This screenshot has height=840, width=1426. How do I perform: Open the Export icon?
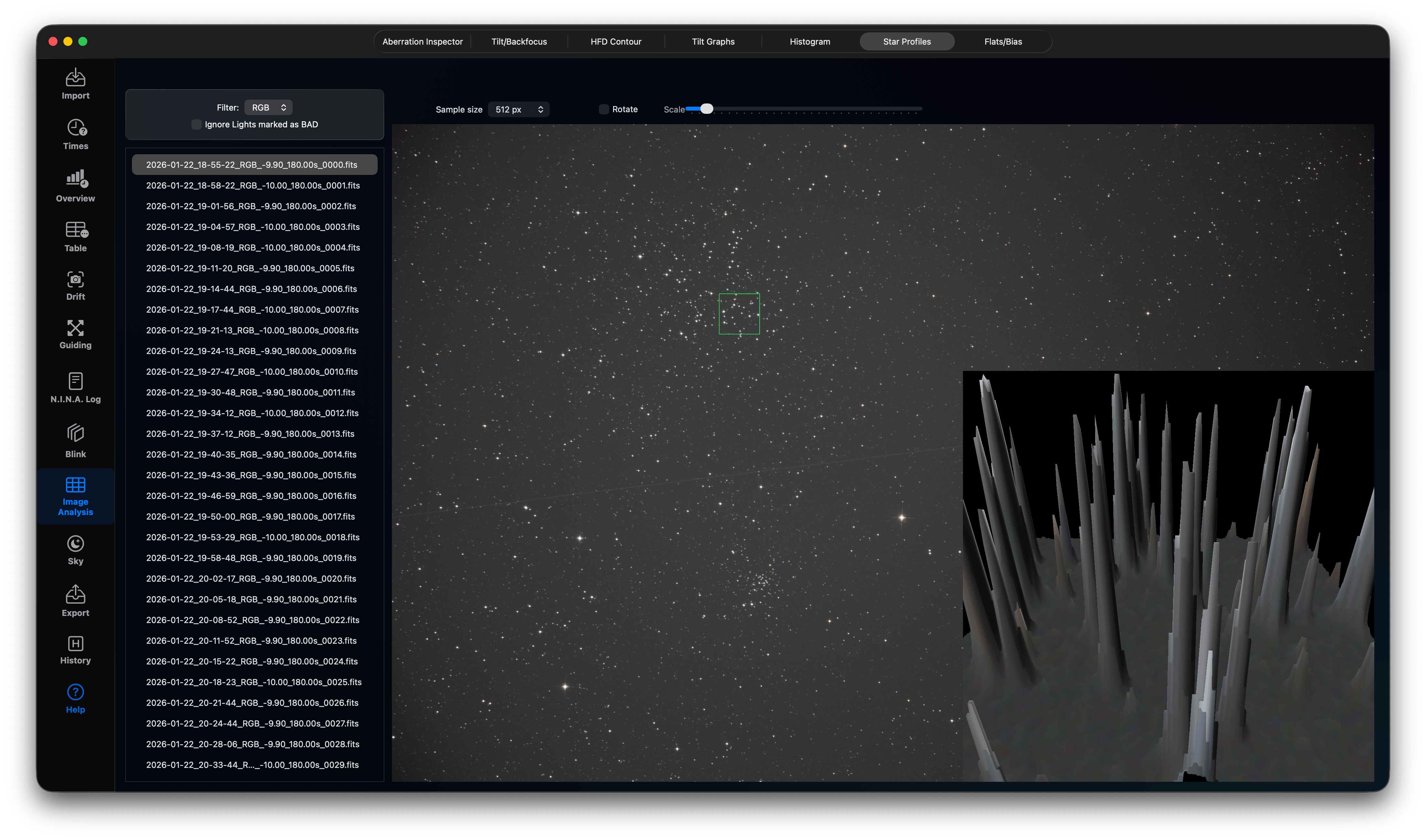(75, 594)
